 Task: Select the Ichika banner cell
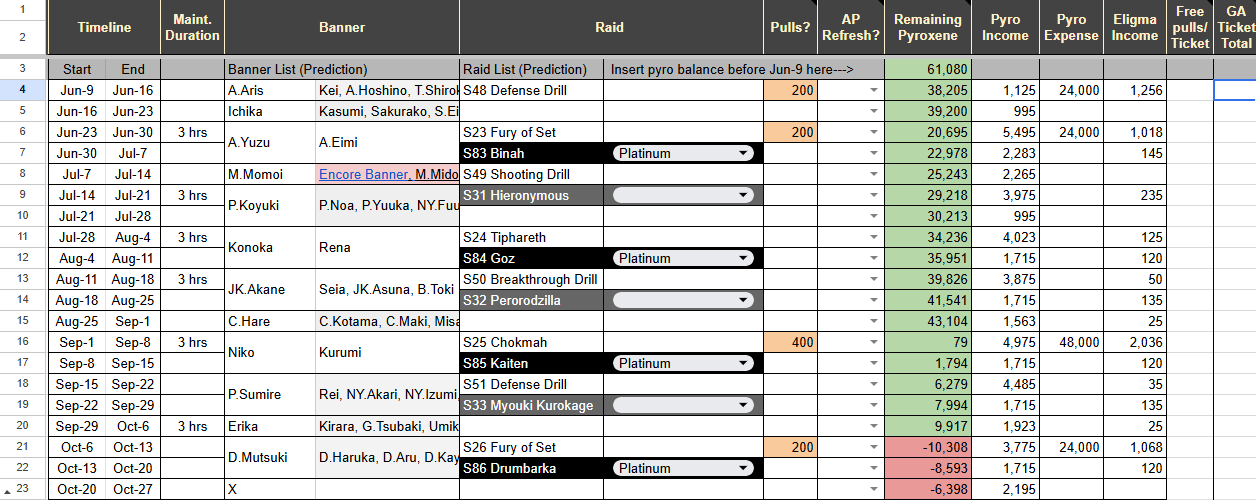[x=270, y=111]
